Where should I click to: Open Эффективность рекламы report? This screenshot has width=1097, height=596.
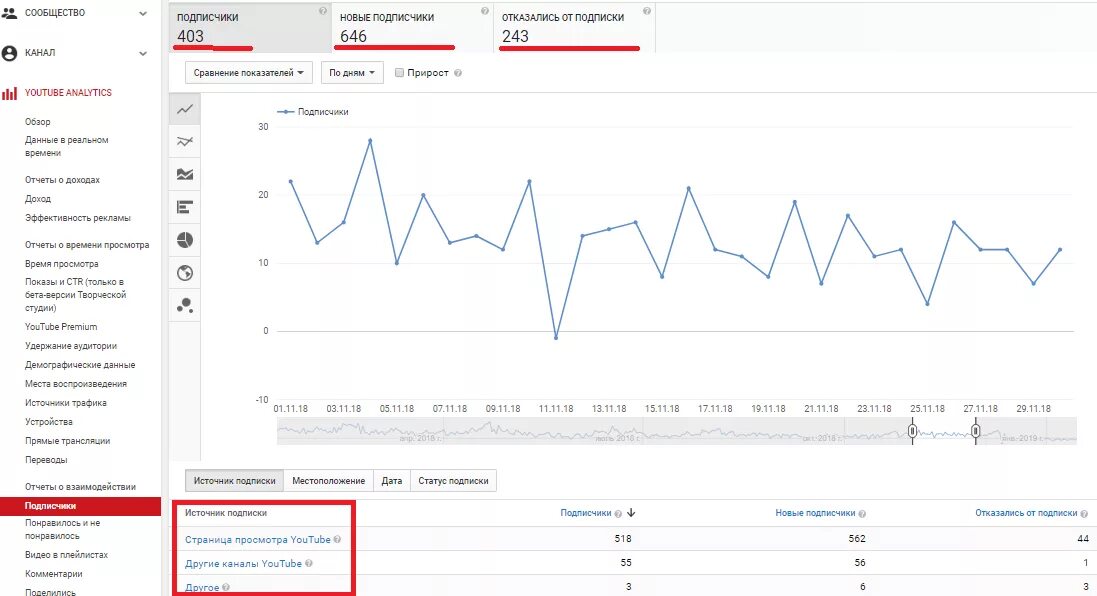coord(78,218)
